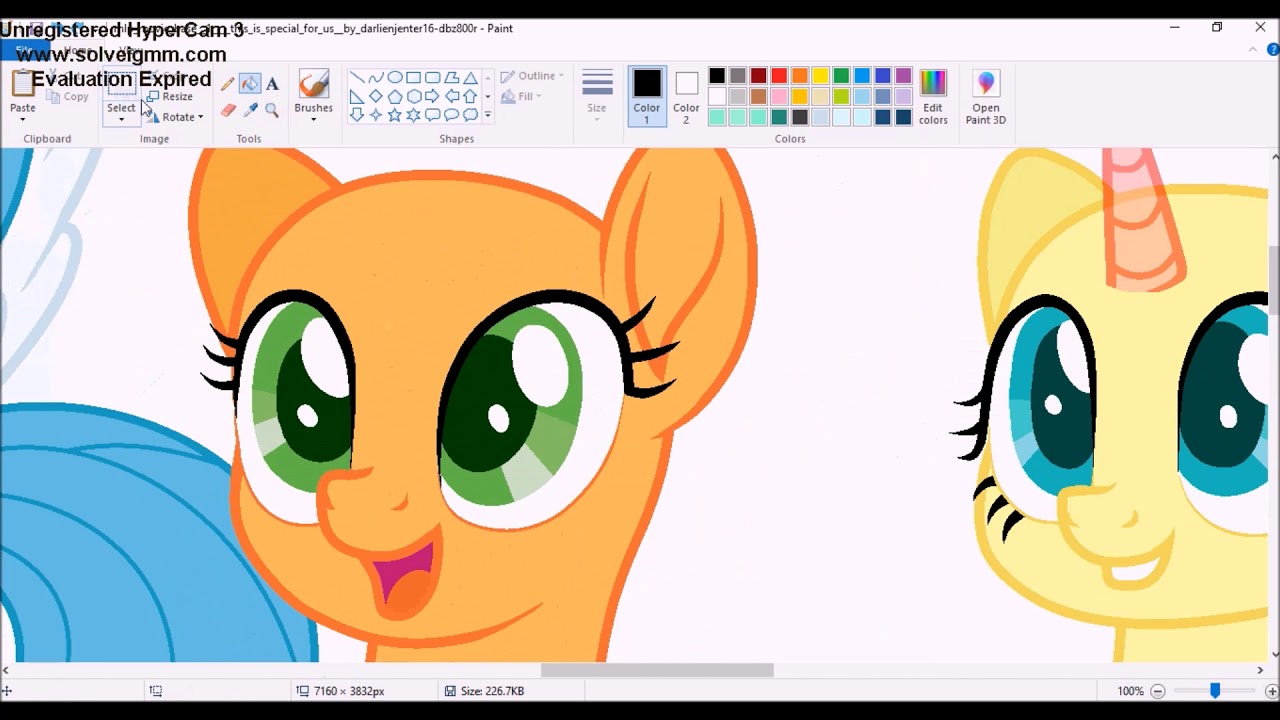1280x720 pixels.
Task: Move the Shapes gallery down one row
Action: [x=488, y=97]
